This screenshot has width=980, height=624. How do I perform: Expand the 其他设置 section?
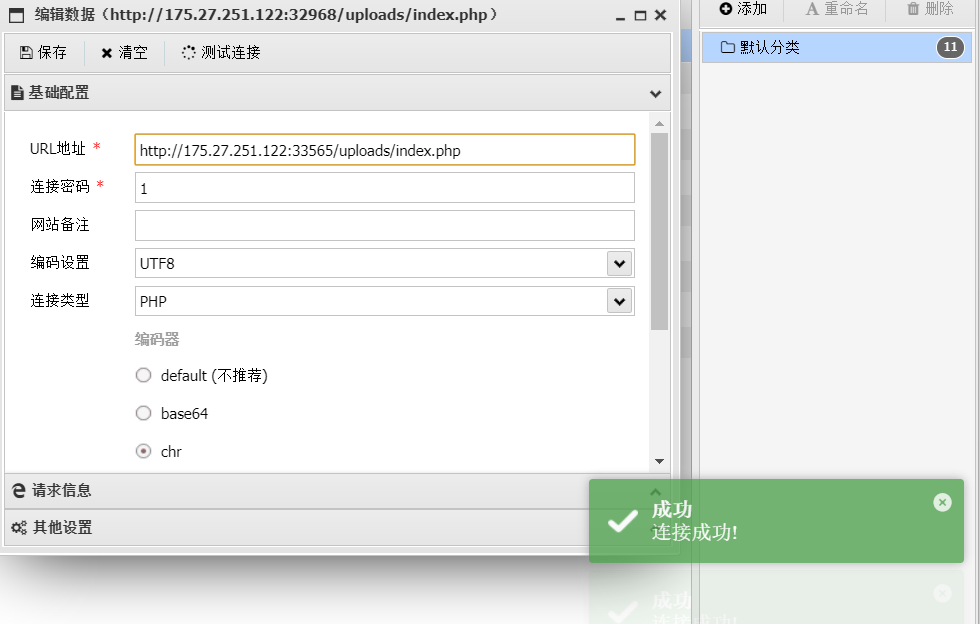[62, 527]
